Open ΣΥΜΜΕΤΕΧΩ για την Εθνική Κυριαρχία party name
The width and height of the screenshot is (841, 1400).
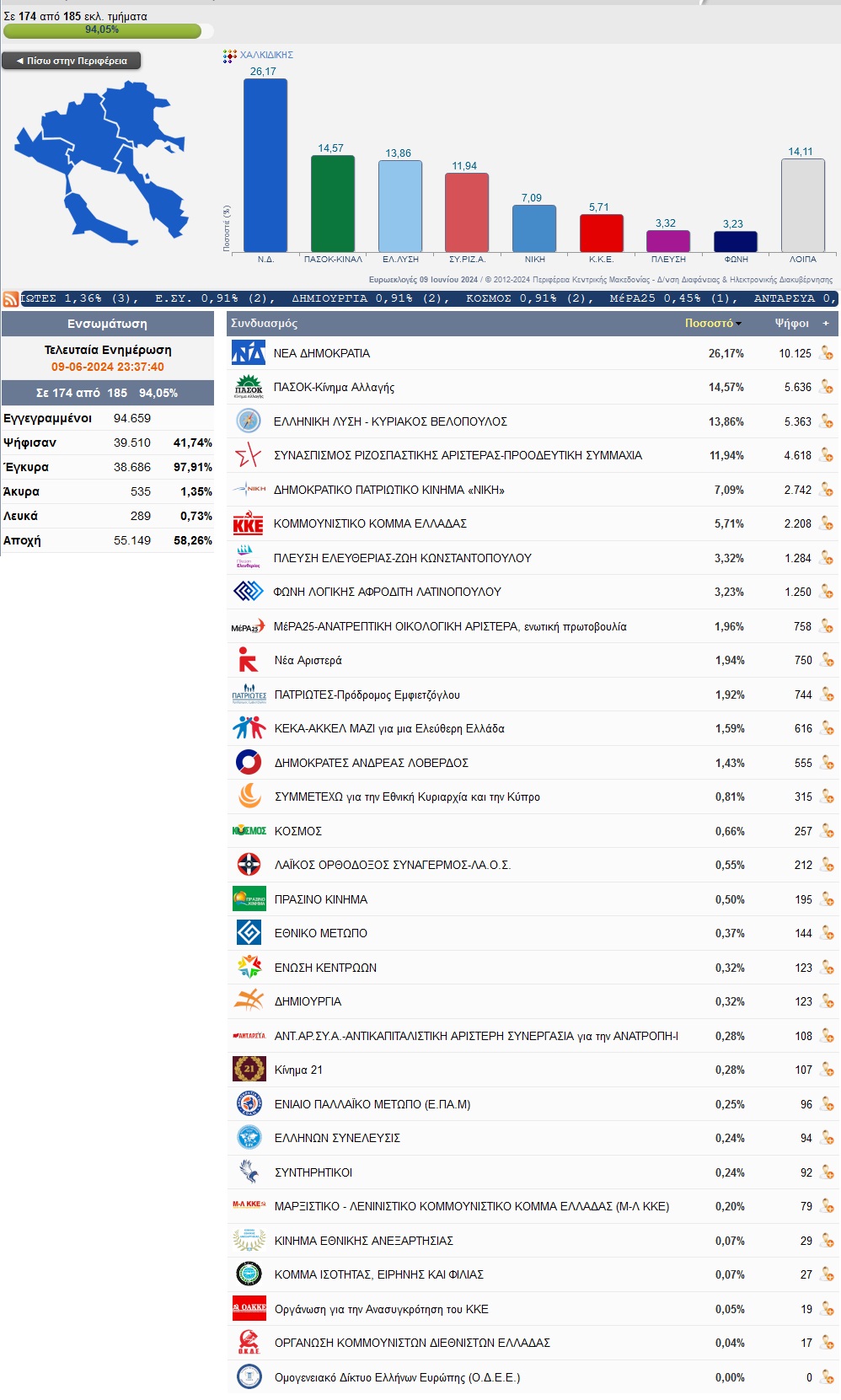(407, 797)
